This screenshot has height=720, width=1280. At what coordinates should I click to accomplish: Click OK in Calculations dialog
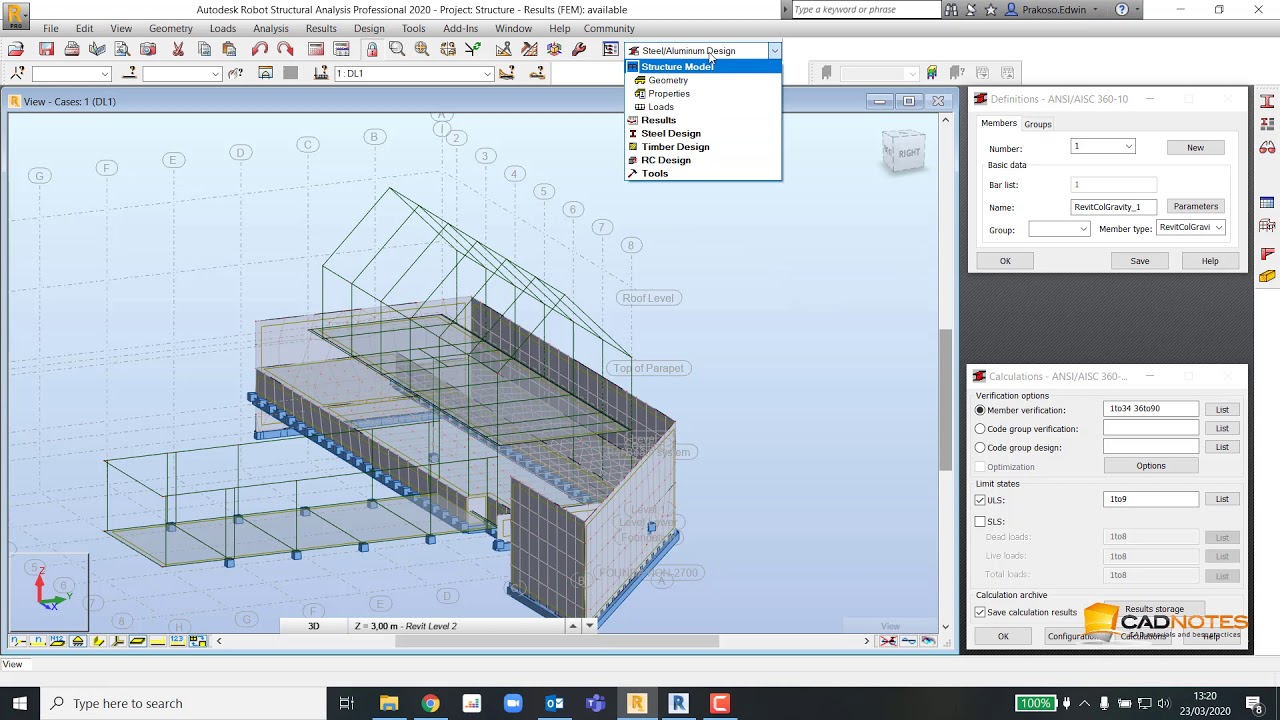coord(1003,636)
